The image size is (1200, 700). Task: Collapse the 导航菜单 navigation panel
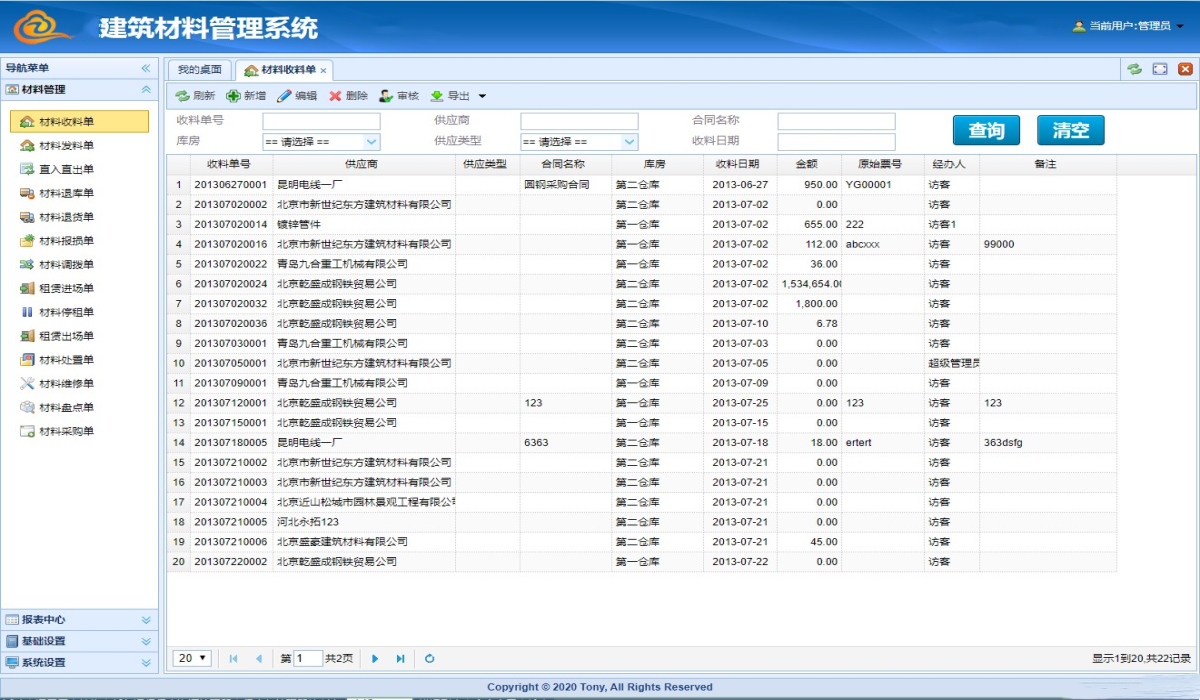click(x=145, y=68)
